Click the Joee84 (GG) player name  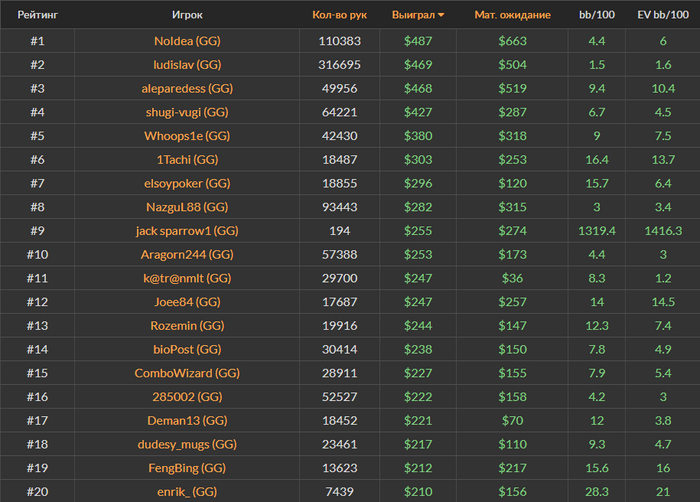187,301
